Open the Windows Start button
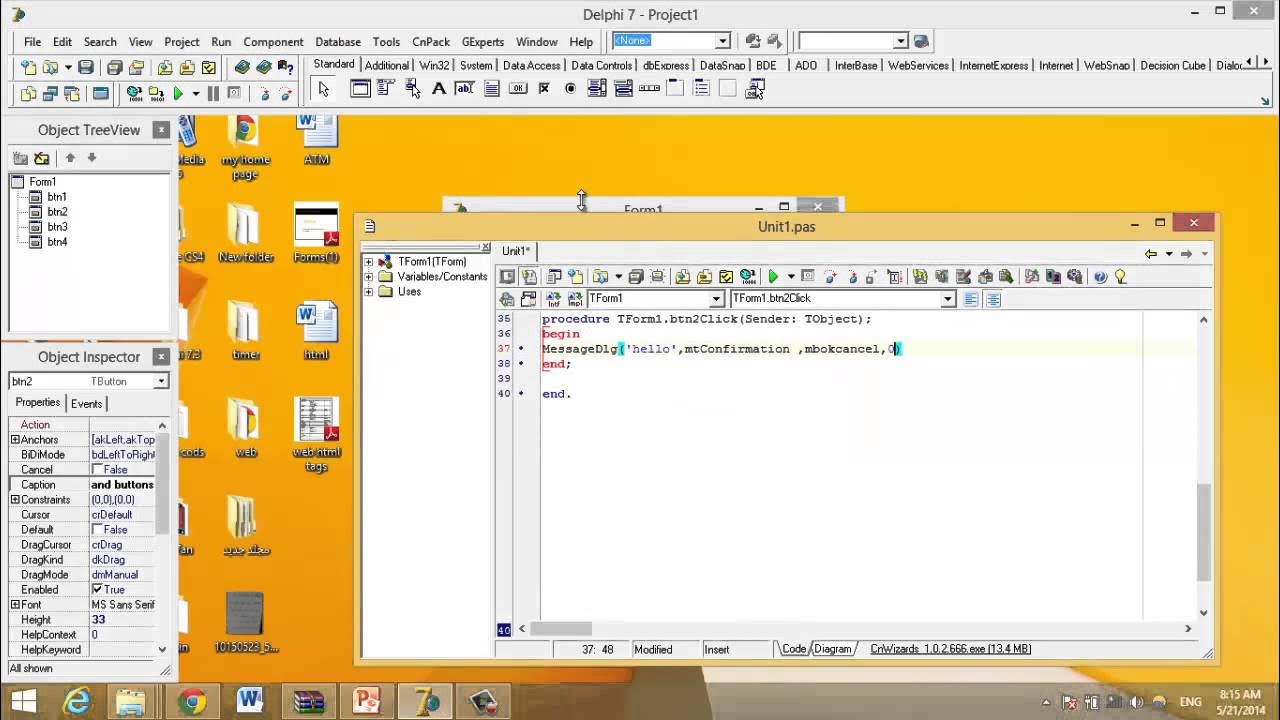This screenshot has width=1280, height=720. (x=24, y=700)
